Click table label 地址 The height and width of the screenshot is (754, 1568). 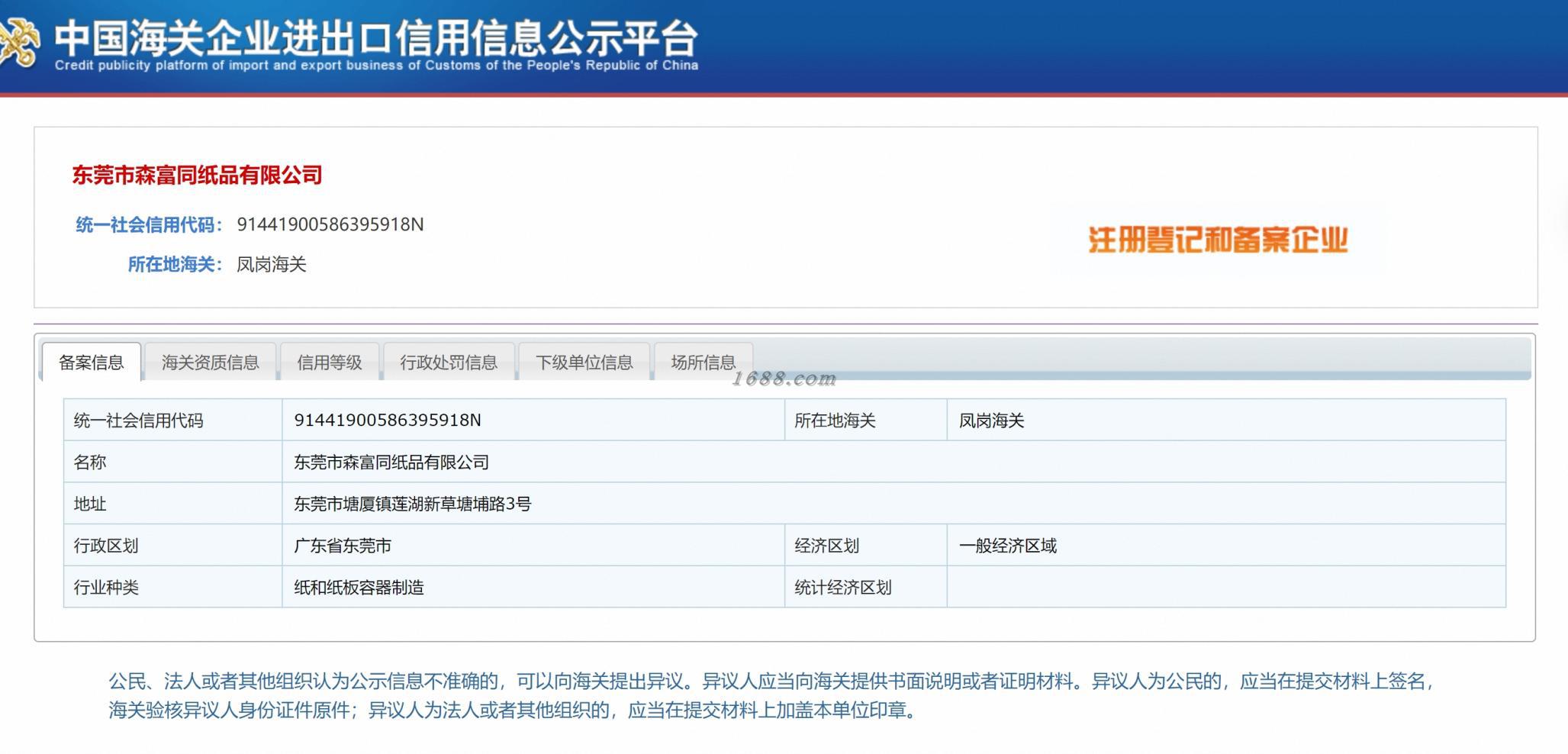[89, 504]
